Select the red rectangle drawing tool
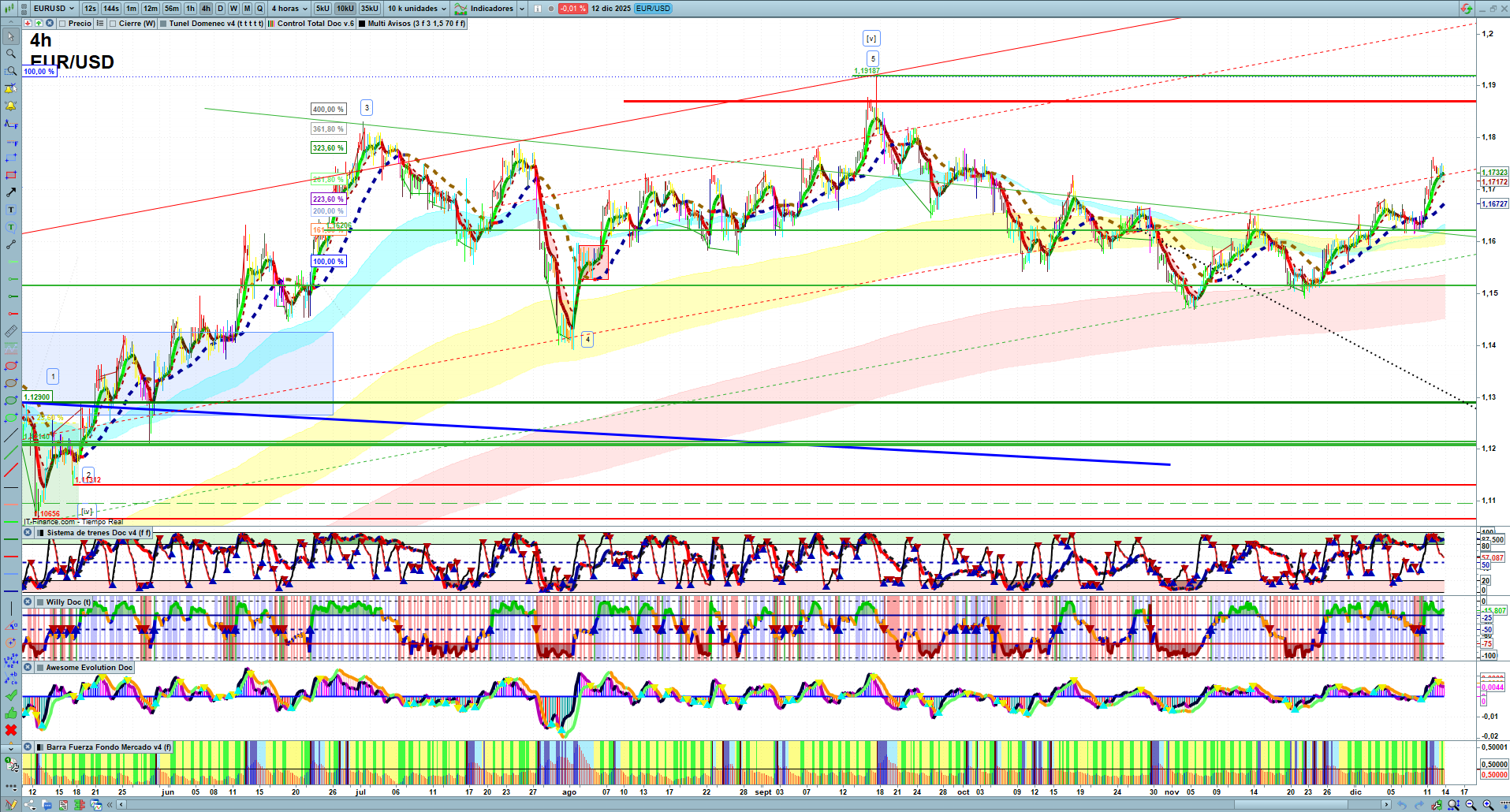The image size is (1510, 812). [11, 175]
